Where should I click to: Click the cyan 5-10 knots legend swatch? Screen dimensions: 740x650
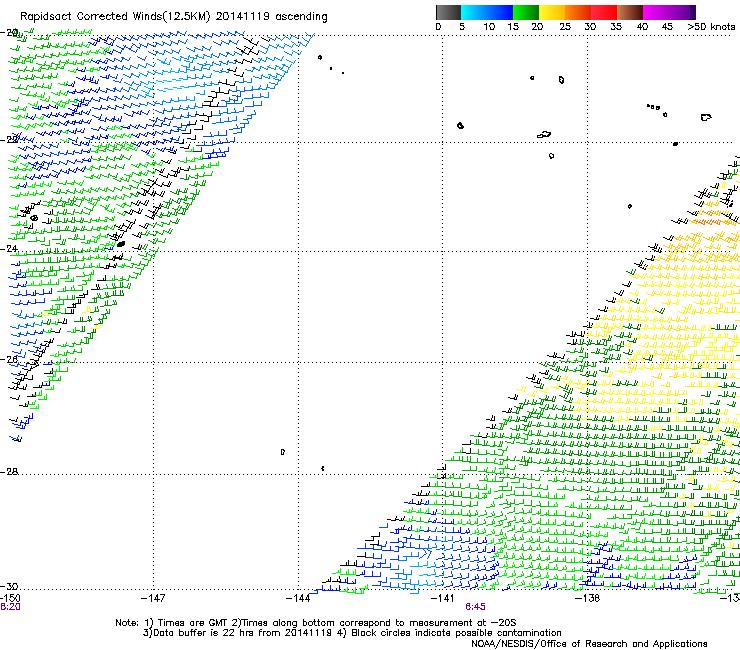[474, 12]
